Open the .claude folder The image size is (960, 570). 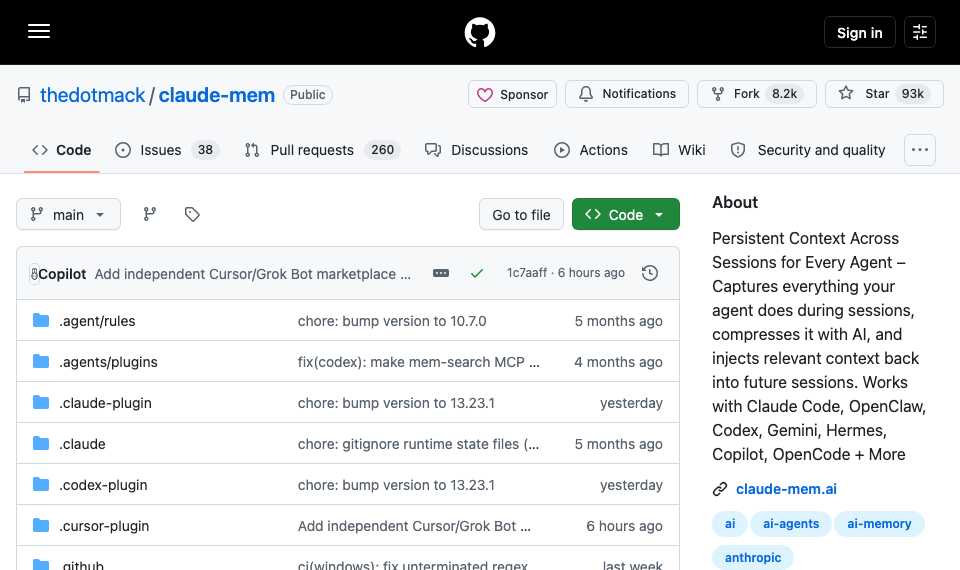point(82,444)
